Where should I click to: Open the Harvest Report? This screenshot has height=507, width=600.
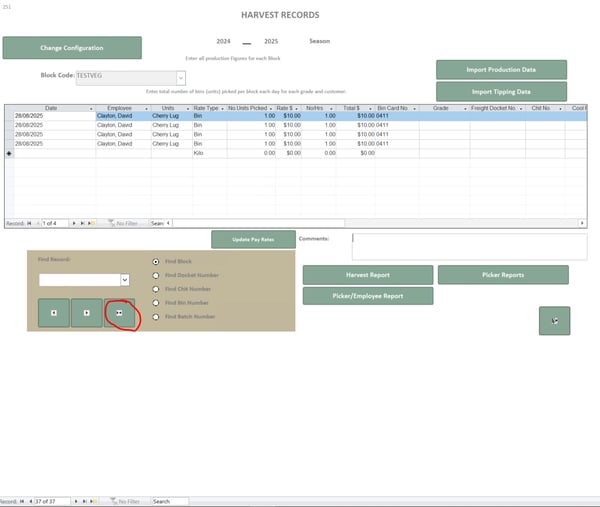(x=367, y=275)
